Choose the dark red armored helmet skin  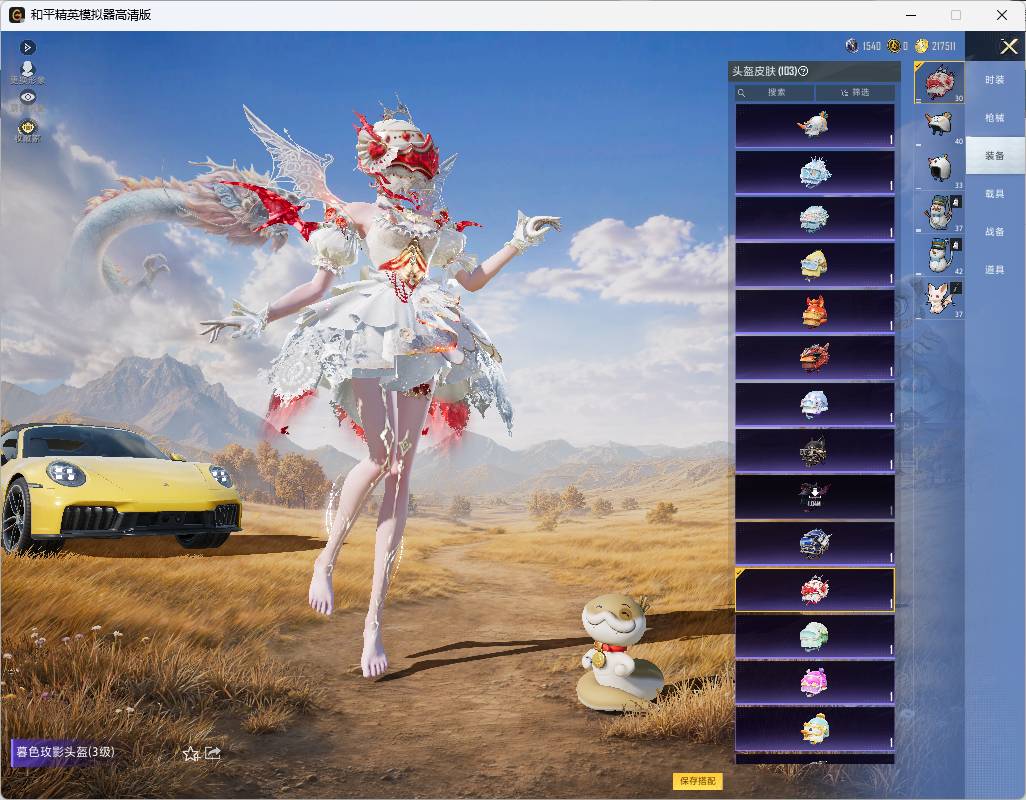pos(815,357)
